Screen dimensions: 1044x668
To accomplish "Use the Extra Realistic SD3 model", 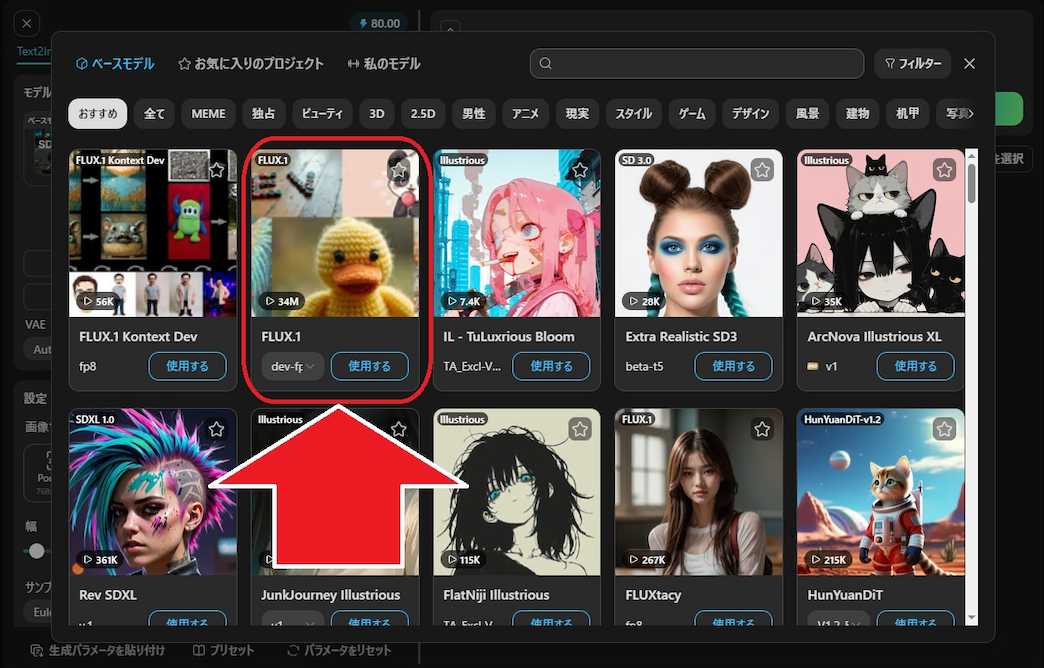I will tap(733, 366).
